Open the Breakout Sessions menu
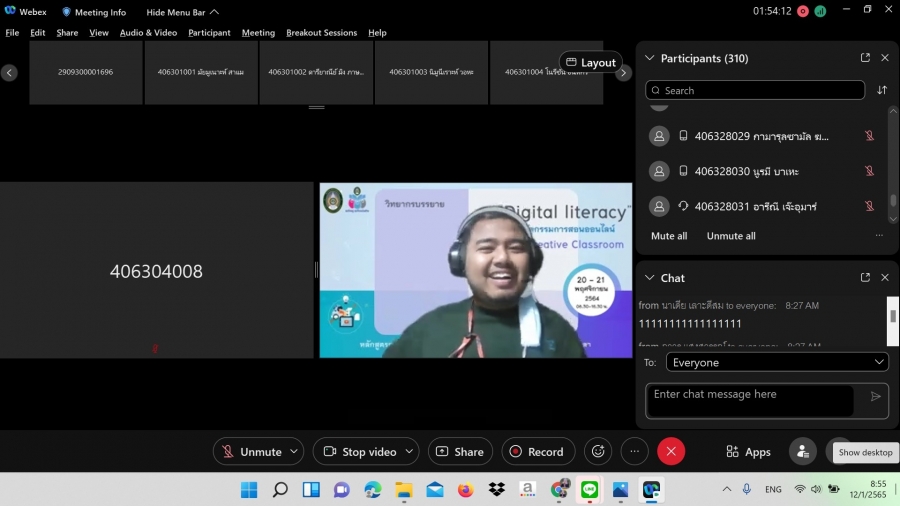Viewport: 900px width, 506px height. [321, 32]
